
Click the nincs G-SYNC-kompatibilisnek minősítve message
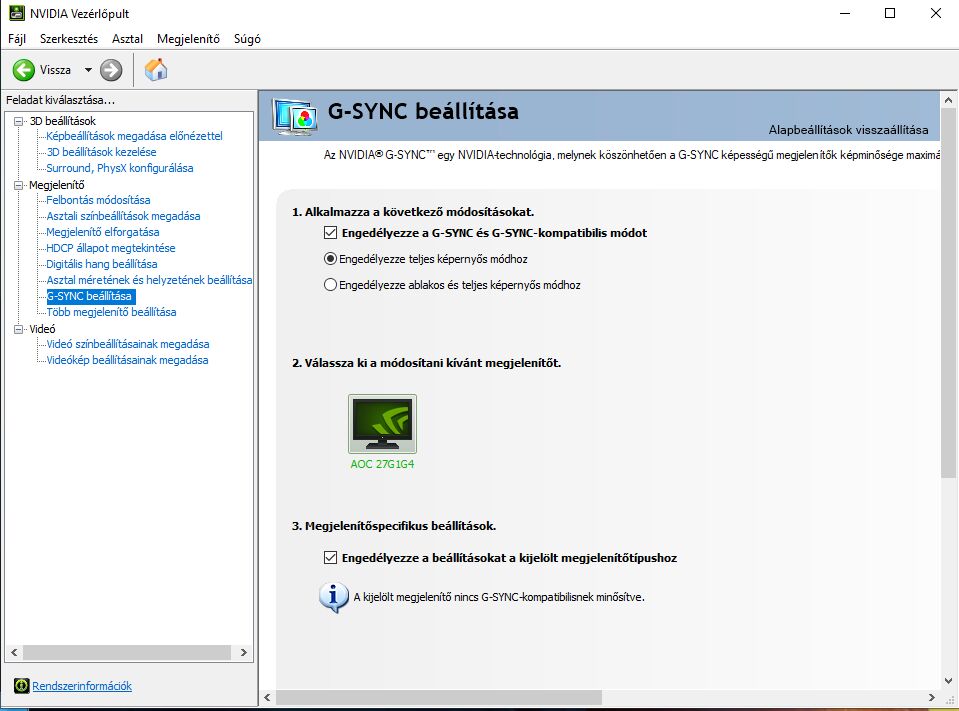(499, 597)
